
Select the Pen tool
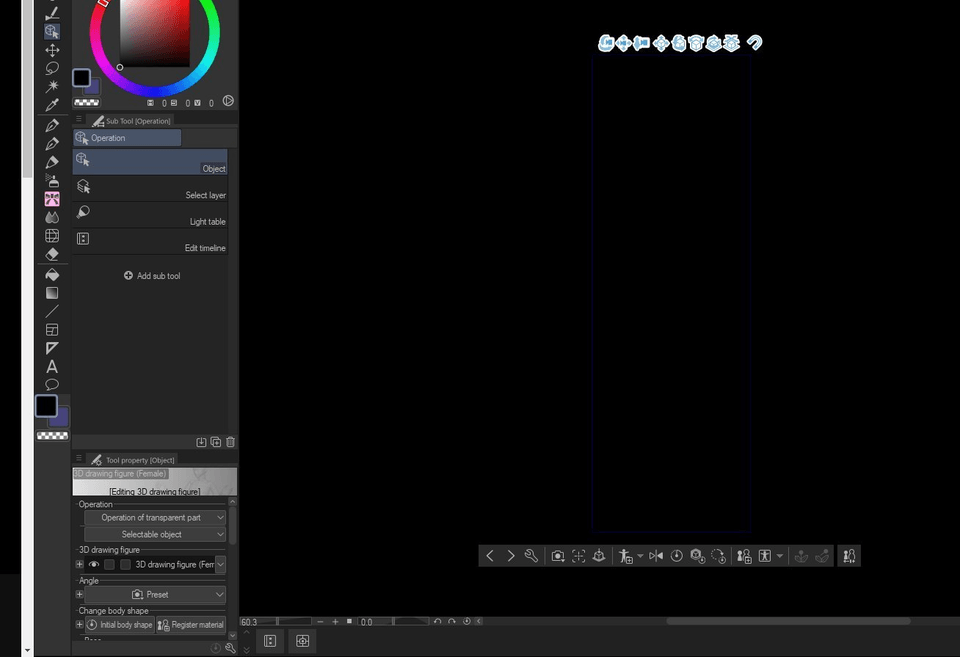point(52,126)
